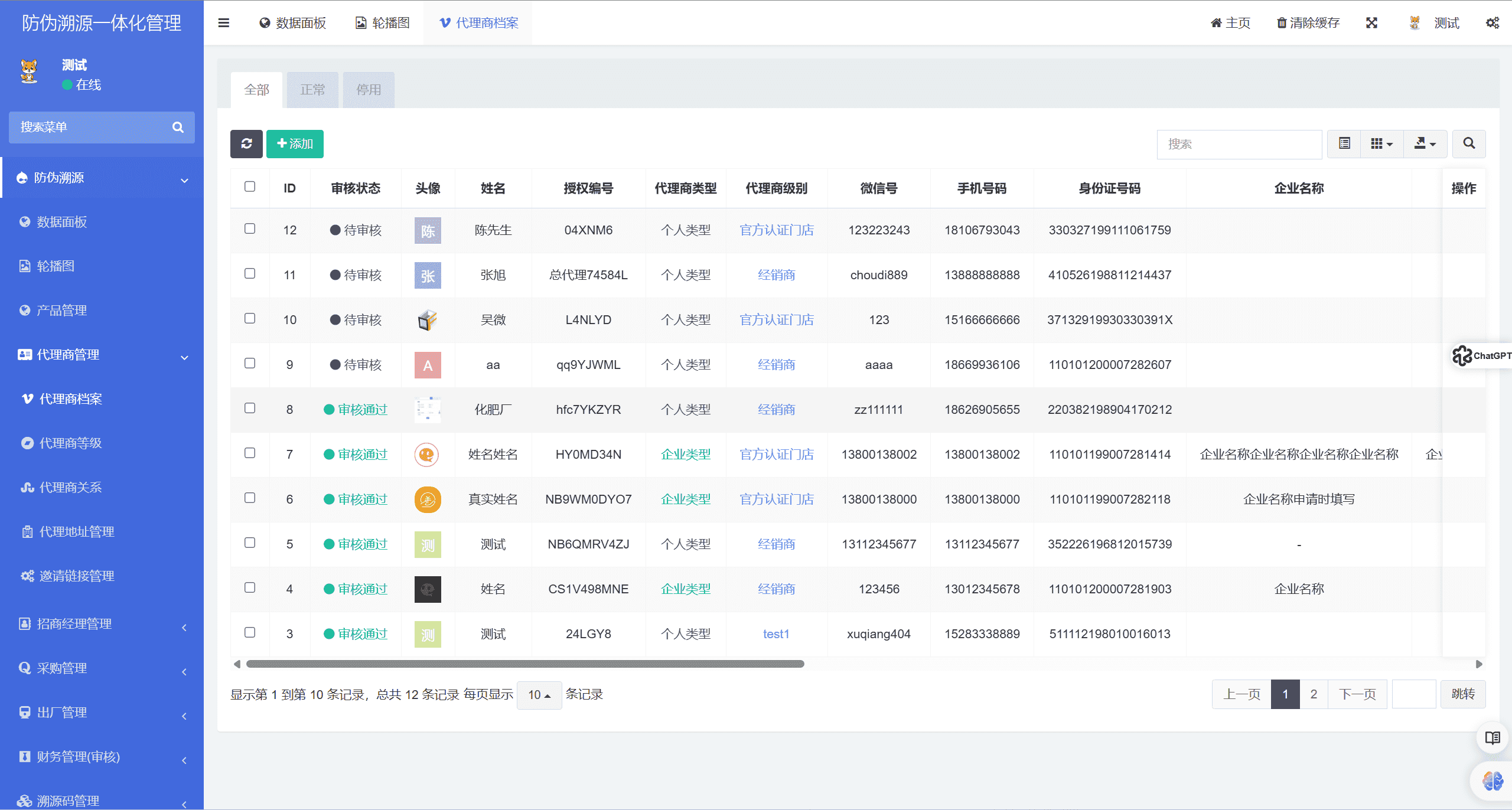The width and height of the screenshot is (1512, 810).
Task: Check the checkbox for row ID 7
Action: [250, 453]
